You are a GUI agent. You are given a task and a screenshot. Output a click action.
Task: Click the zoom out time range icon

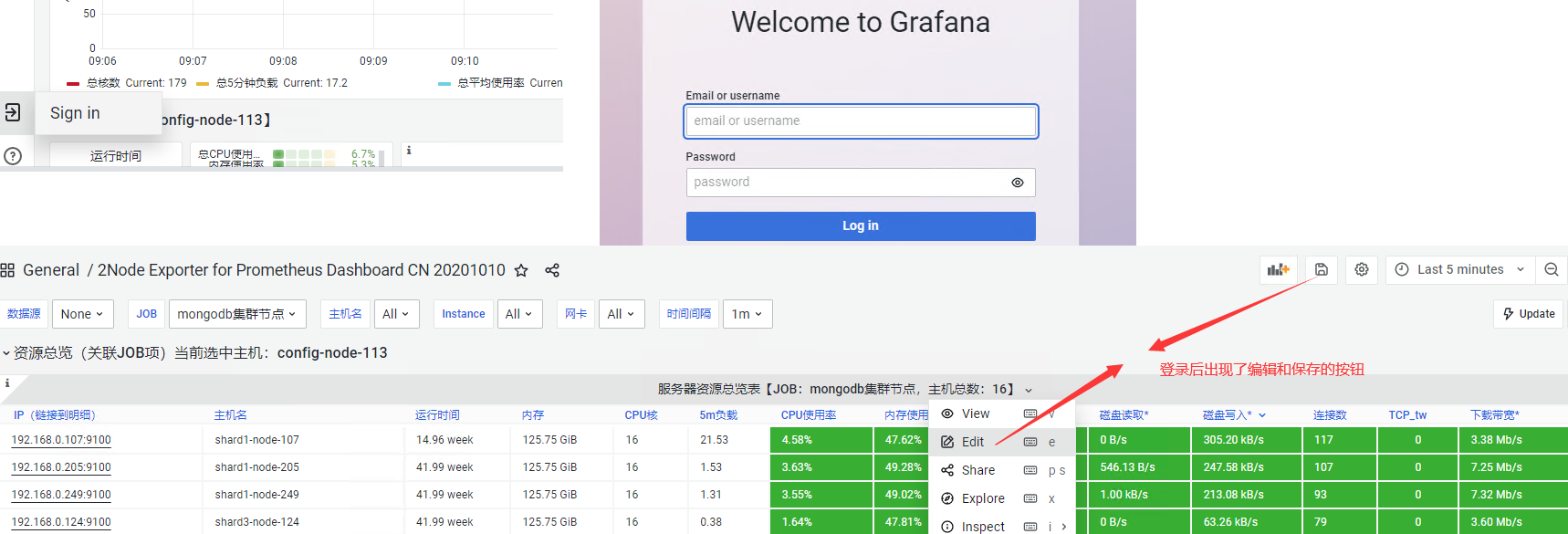(1551, 269)
